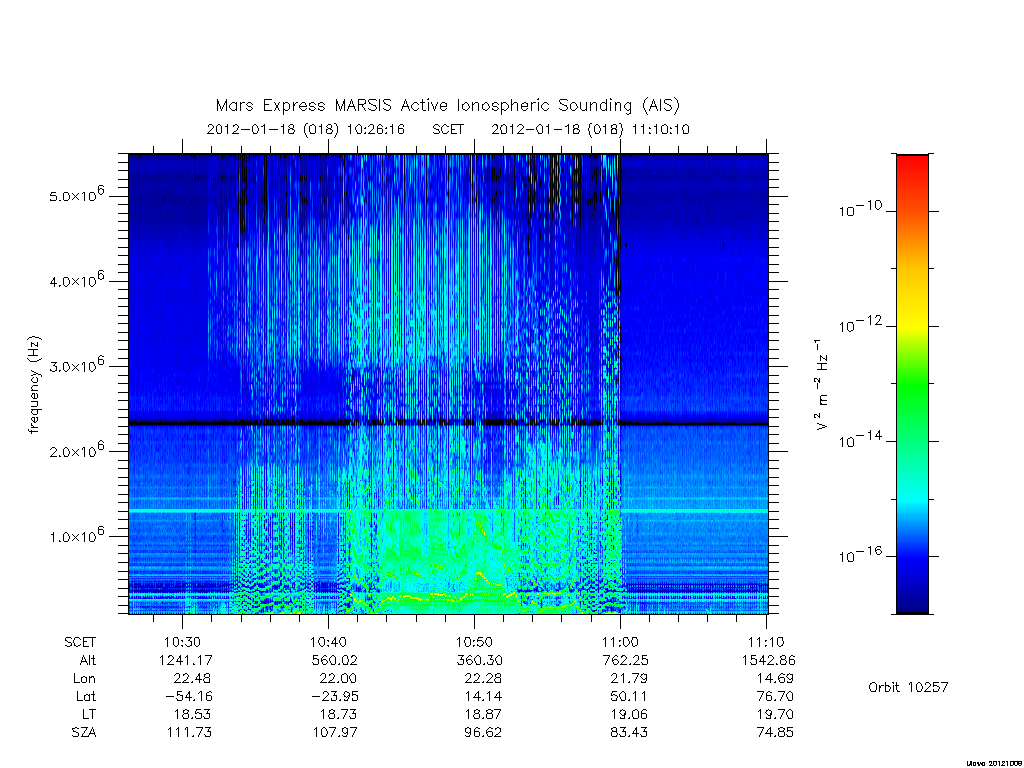This screenshot has height=768, width=1024.
Task: Click the 2.0×10^6 frequency tick label
Action: click(x=76, y=451)
